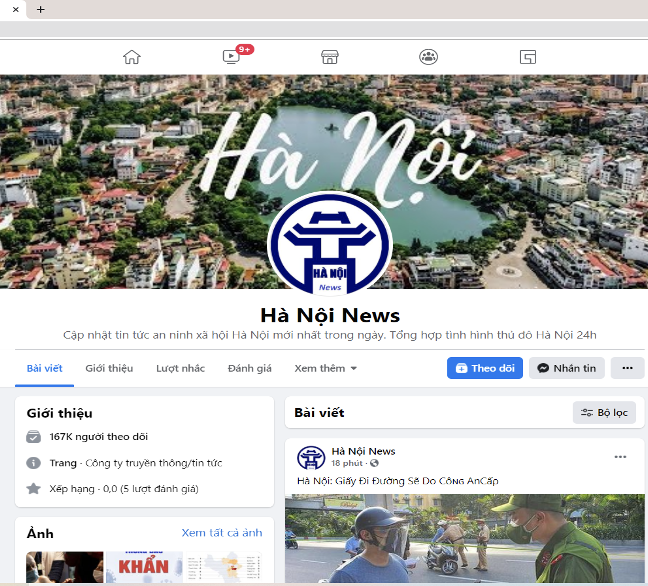This screenshot has width=648, height=586.
Task: Switch to the Giới thiệu tab
Action: (x=109, y=368)
